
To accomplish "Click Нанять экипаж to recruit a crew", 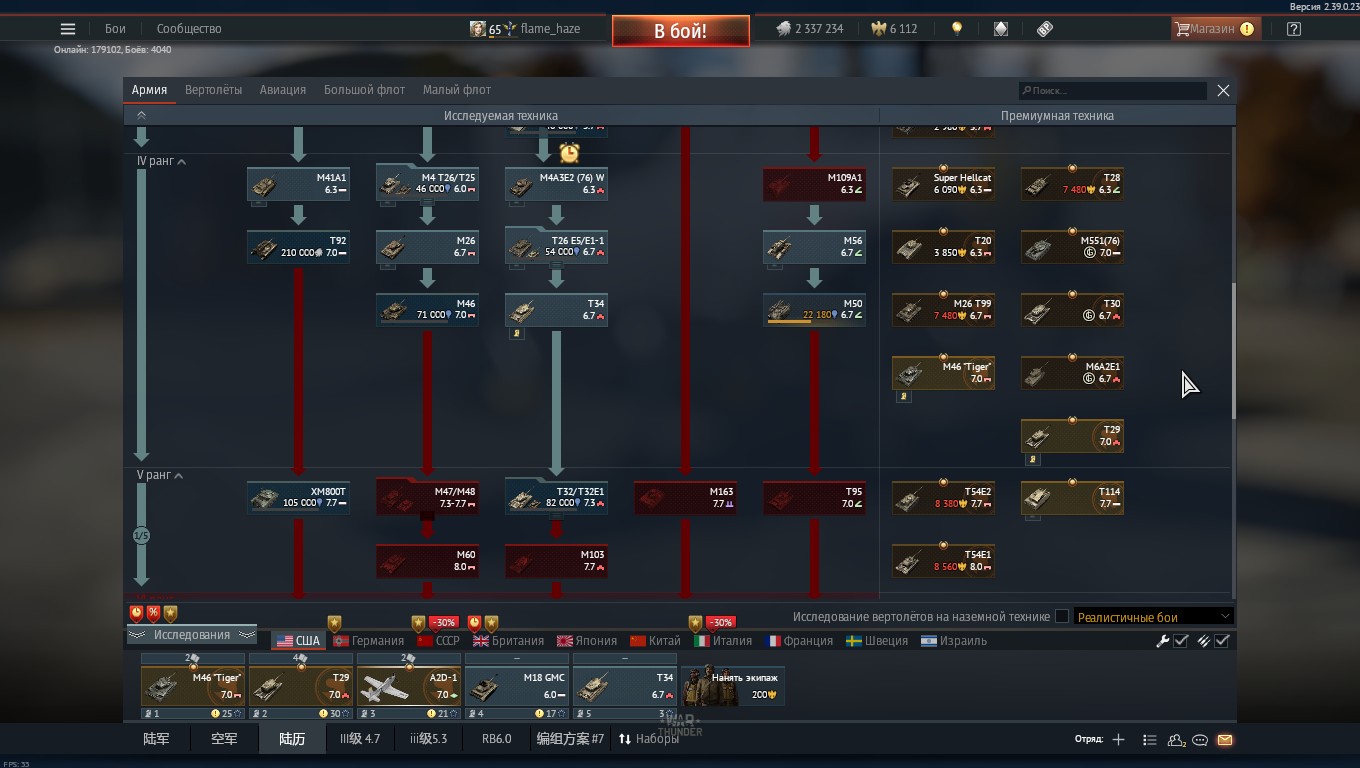I will 733,685.
